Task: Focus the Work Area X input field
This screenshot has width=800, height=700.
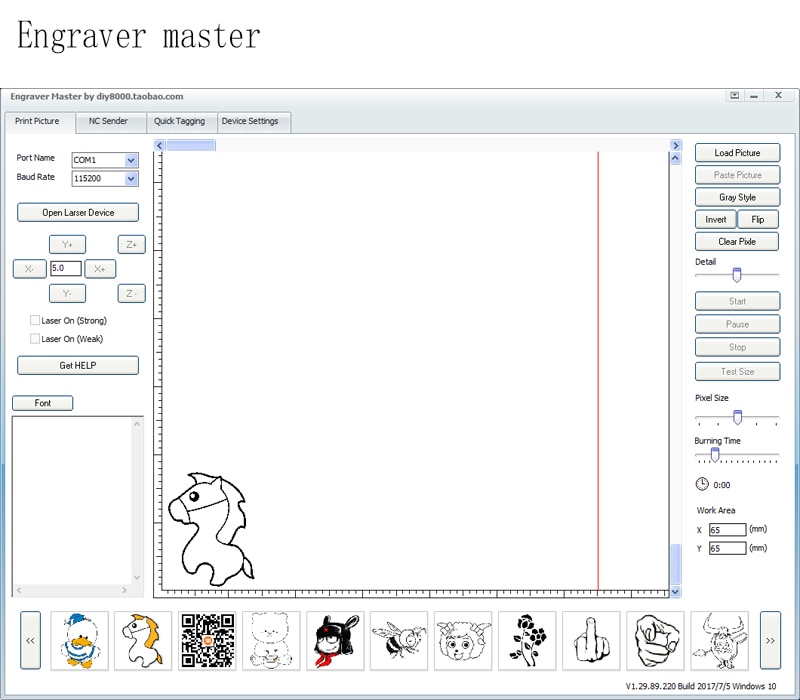Action: coord(728,530)
